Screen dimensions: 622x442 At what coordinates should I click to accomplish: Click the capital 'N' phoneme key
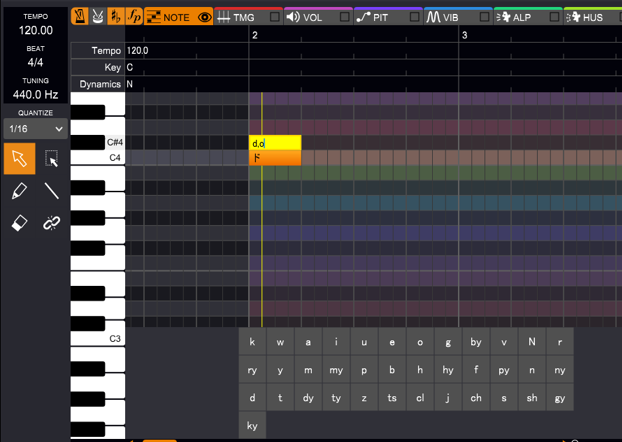(x=532, y=342)
